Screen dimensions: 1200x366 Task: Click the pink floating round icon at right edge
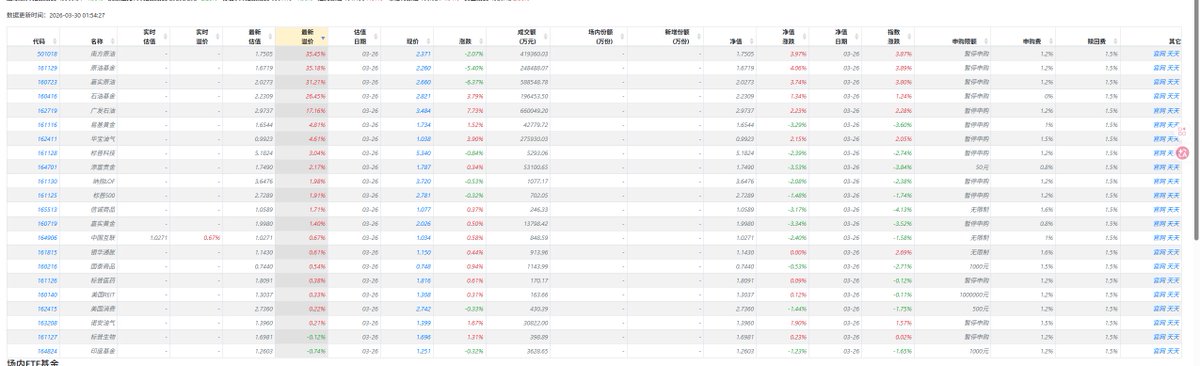[x=1183, y=152]
